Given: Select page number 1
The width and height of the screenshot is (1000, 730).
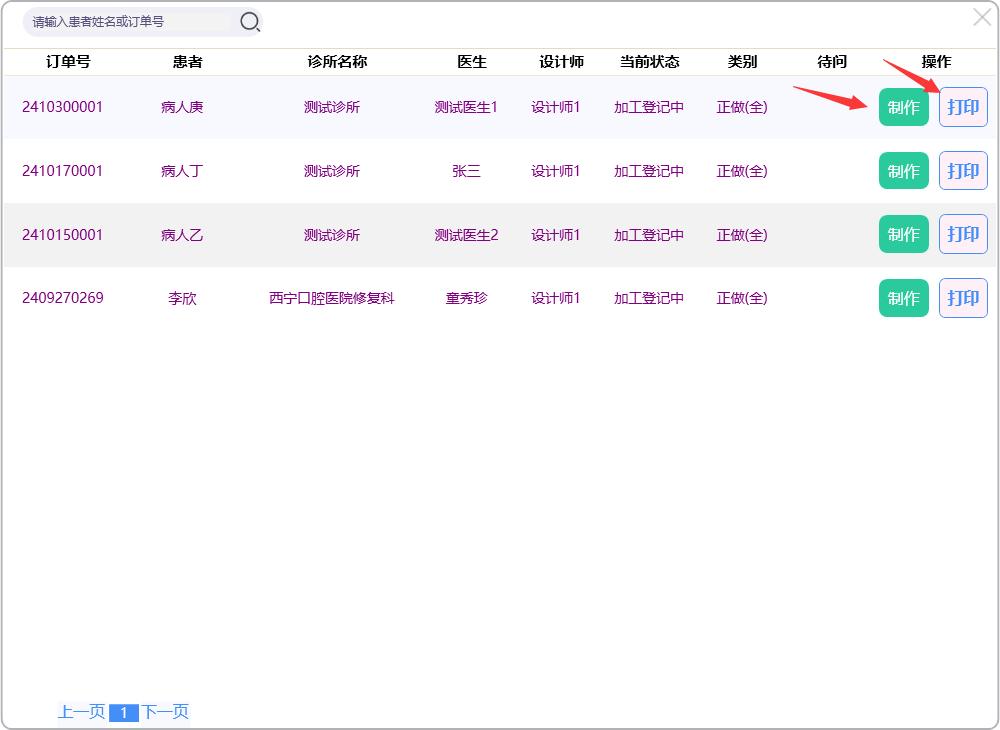Looking at the screenshot, I should [x=123, y=713].
